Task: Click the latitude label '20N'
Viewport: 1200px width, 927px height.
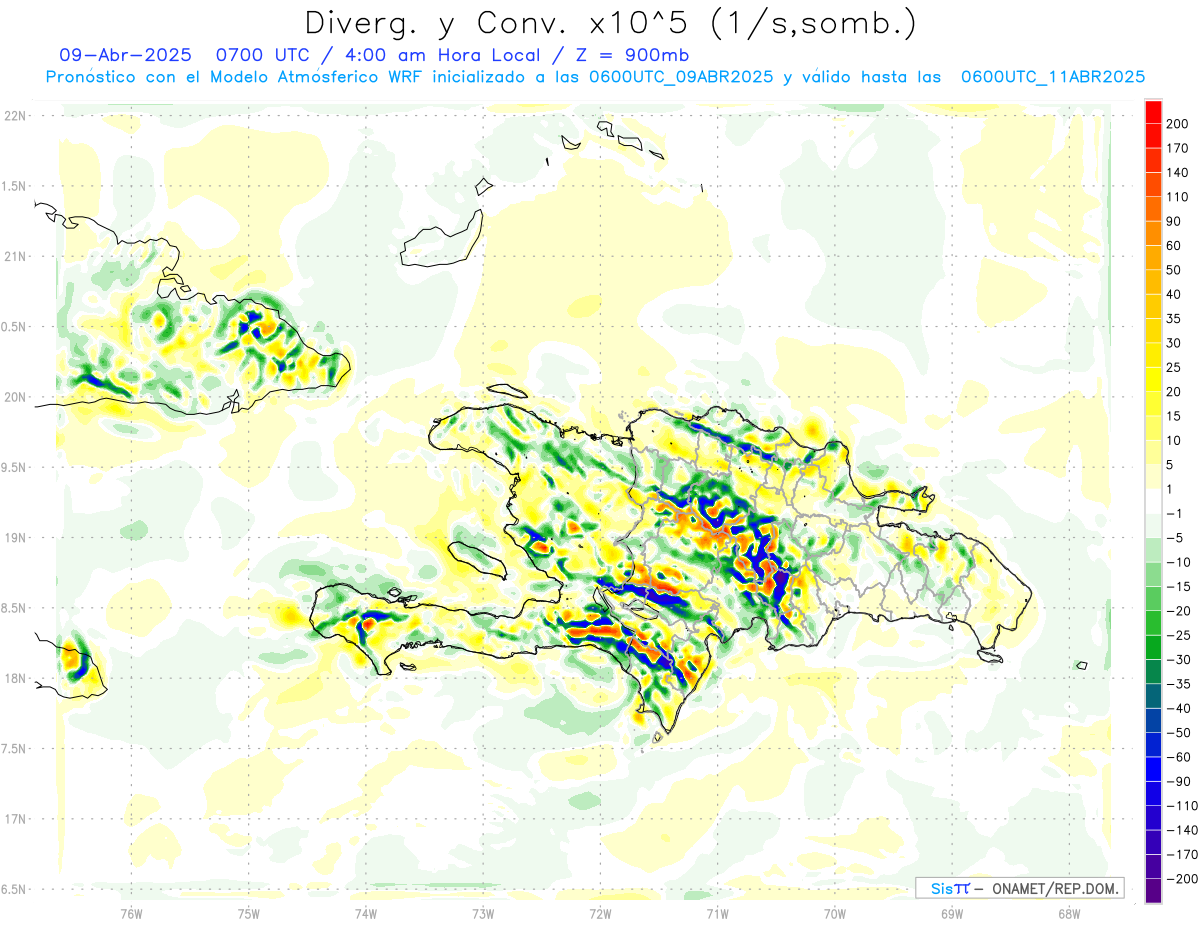Action: tap(14, 397)
